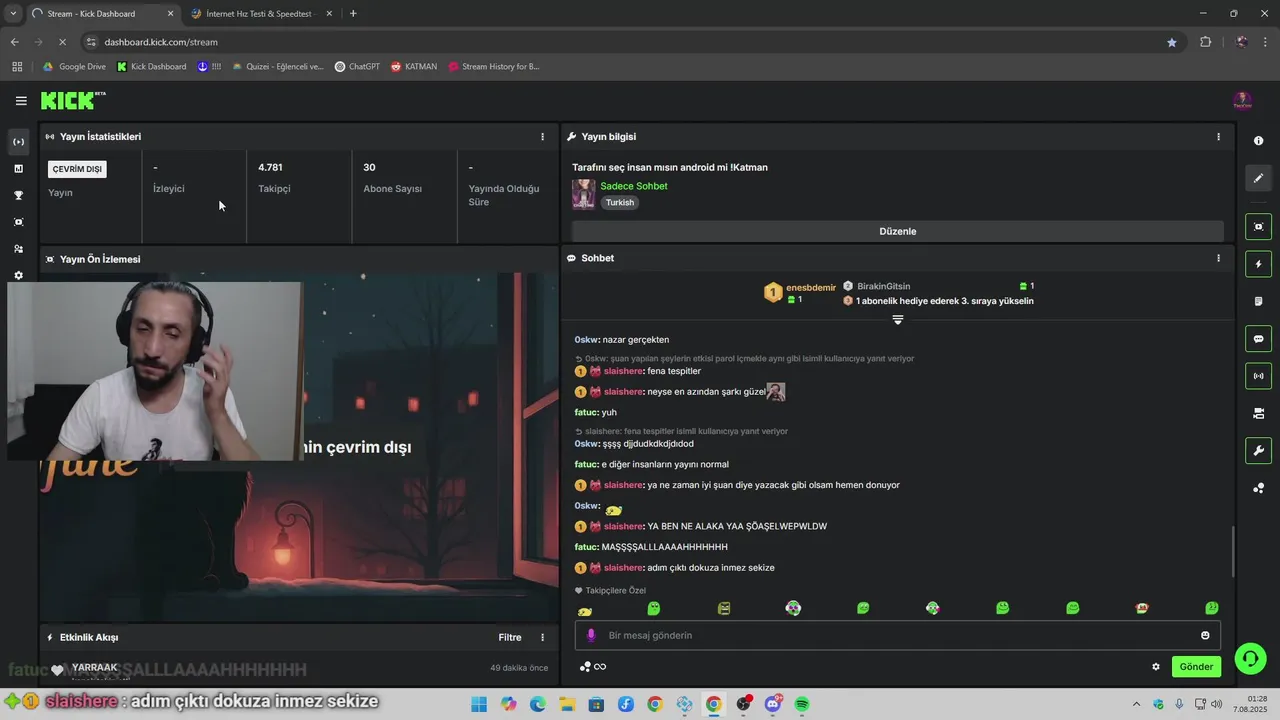Open Chrome three-dot menu
This screenshot has width=1280, height=720.
[x=1266, y=42]
